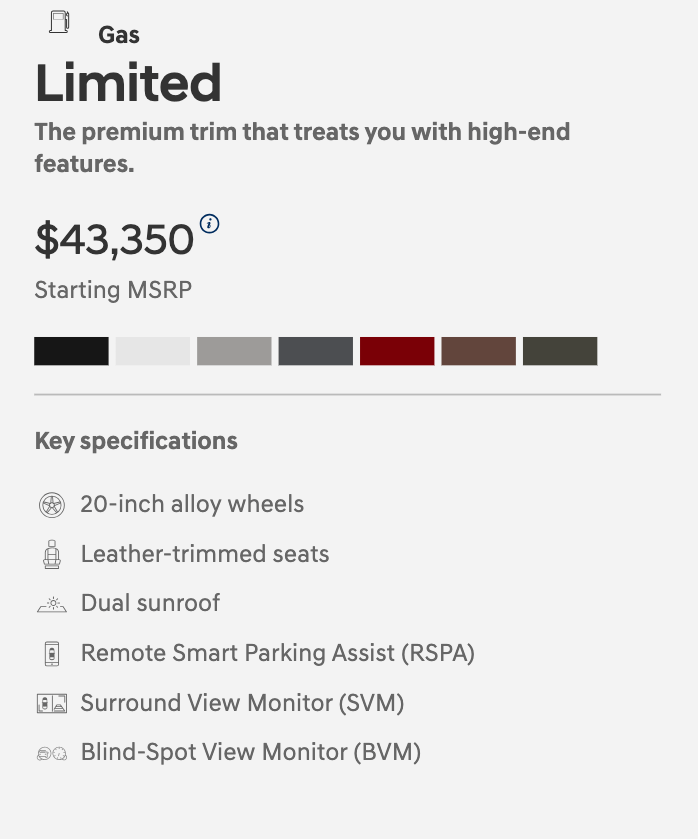Screen dimensions: 698x839
Task: Click the Gas label near the fuel icon
Action: pyautogui.click(x=120, y=35)
